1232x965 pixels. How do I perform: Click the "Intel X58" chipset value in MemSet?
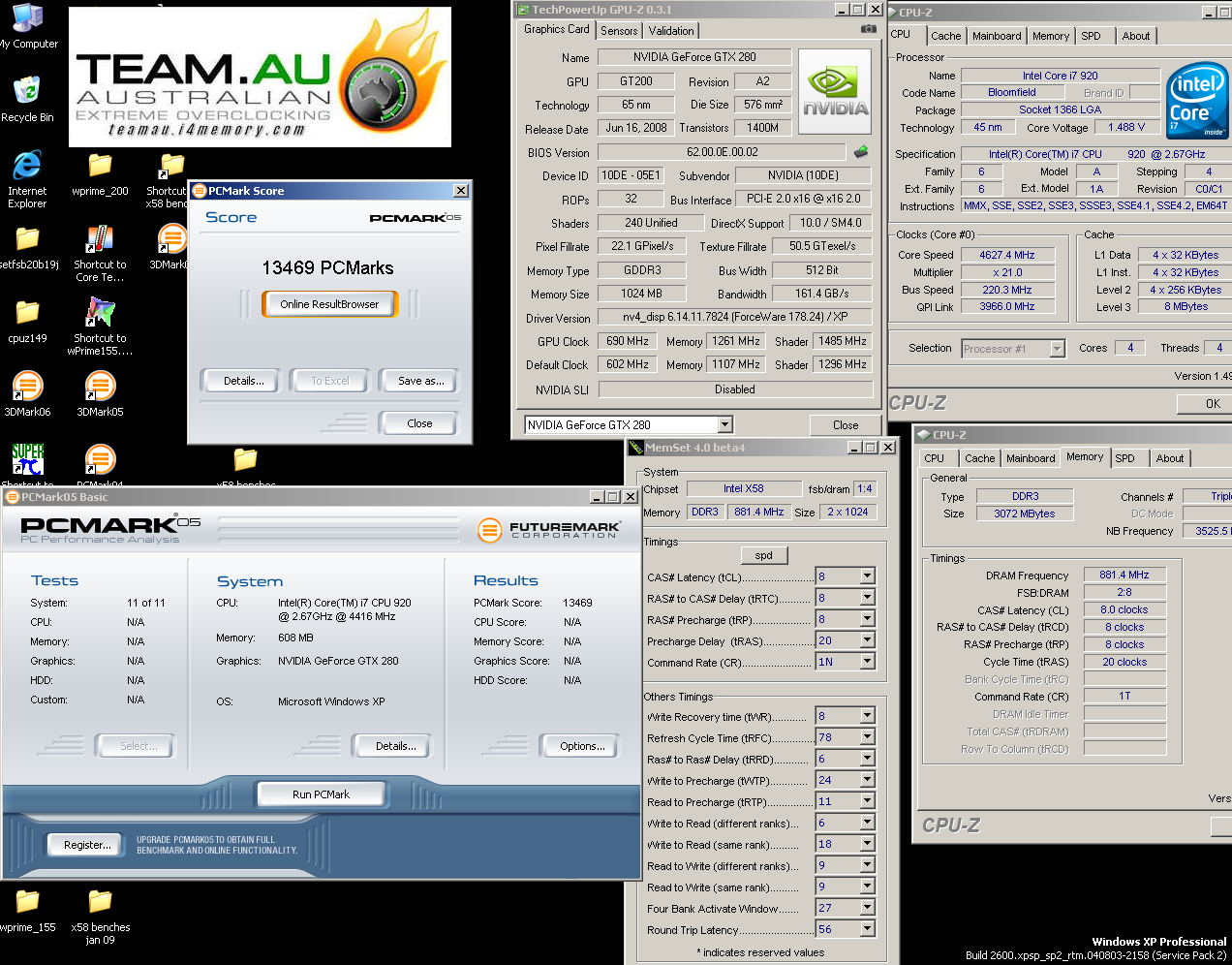(x=743, y=488)
